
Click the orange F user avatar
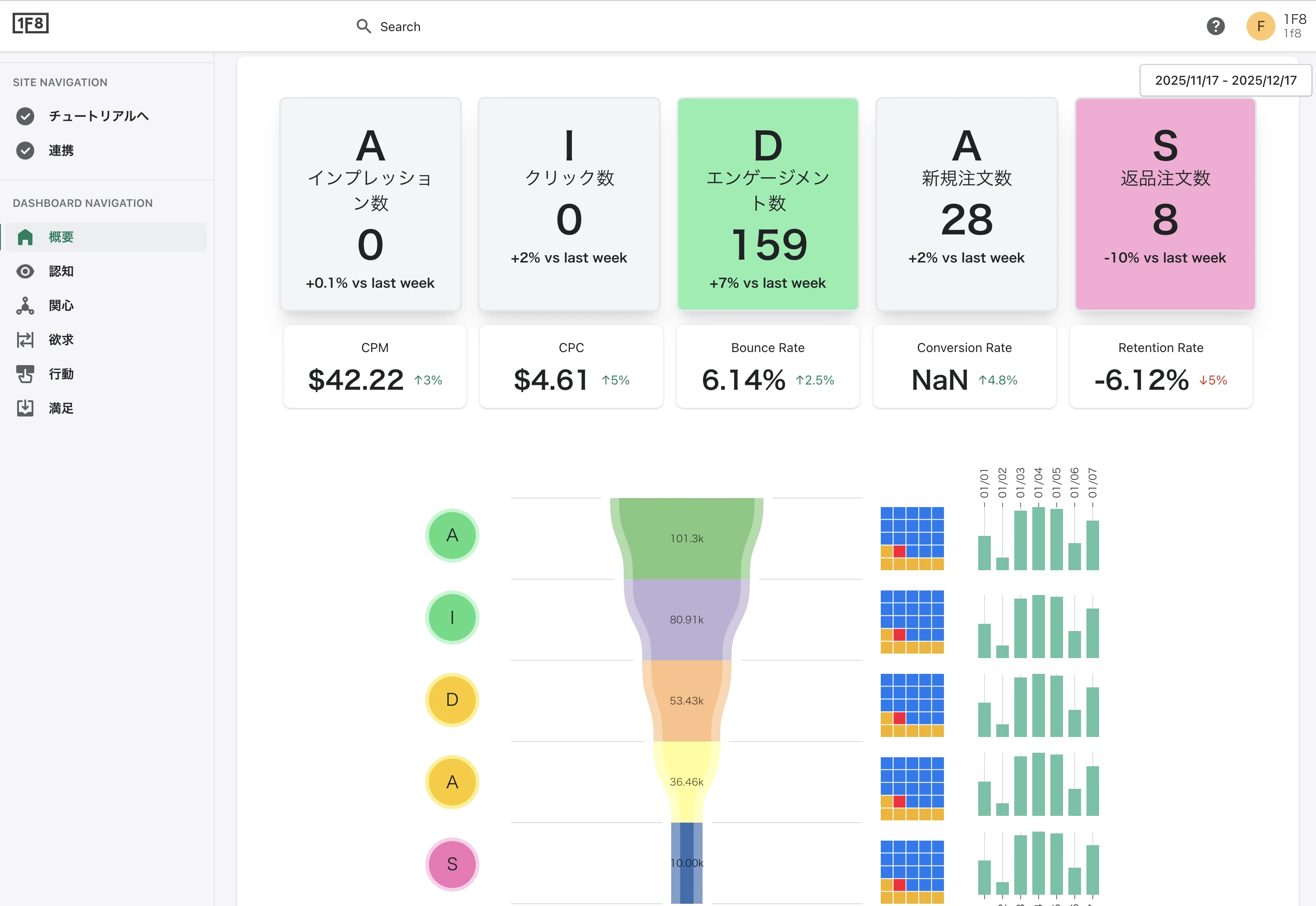click(1261, 26)
